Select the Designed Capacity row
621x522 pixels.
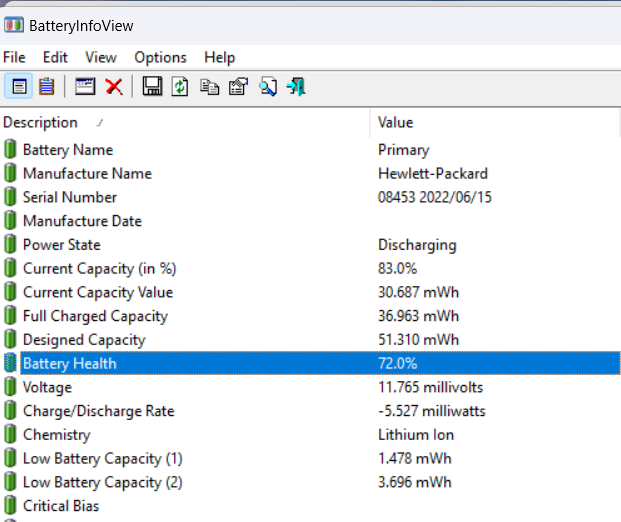310,340
